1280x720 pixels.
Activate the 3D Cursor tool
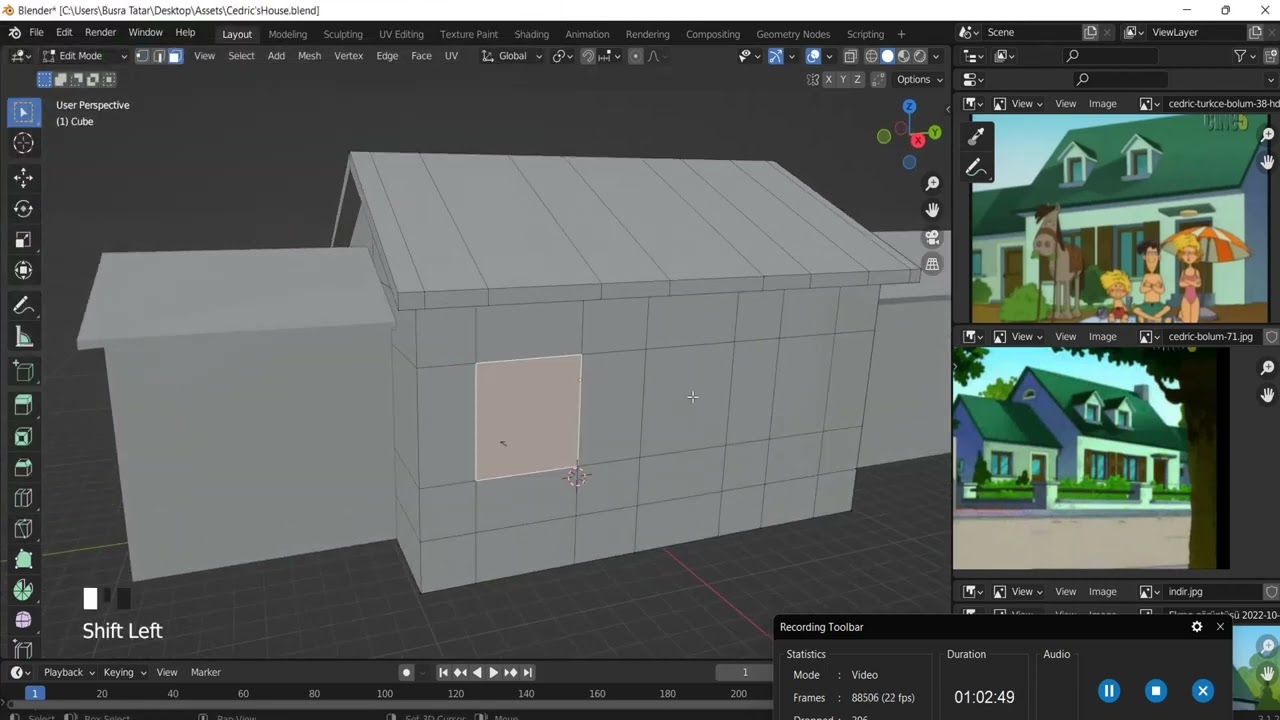coord(24,144)
